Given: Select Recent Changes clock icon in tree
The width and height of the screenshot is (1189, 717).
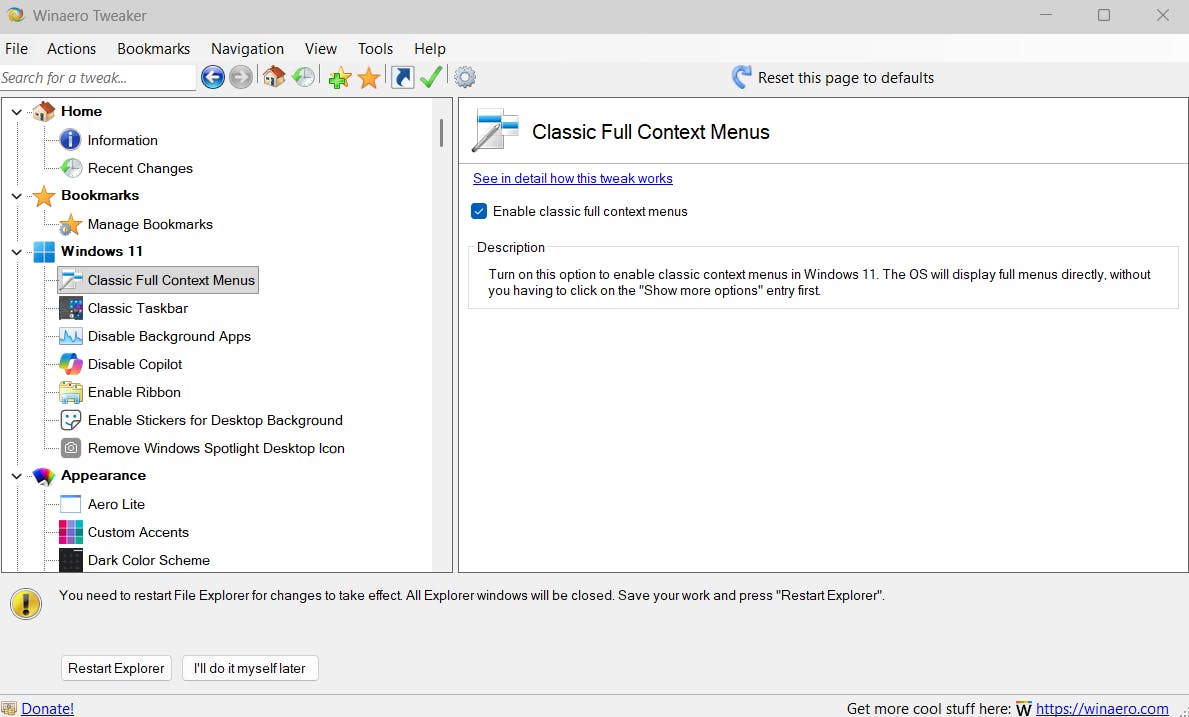Looking at the screenshot, I should tap(71, 168).
